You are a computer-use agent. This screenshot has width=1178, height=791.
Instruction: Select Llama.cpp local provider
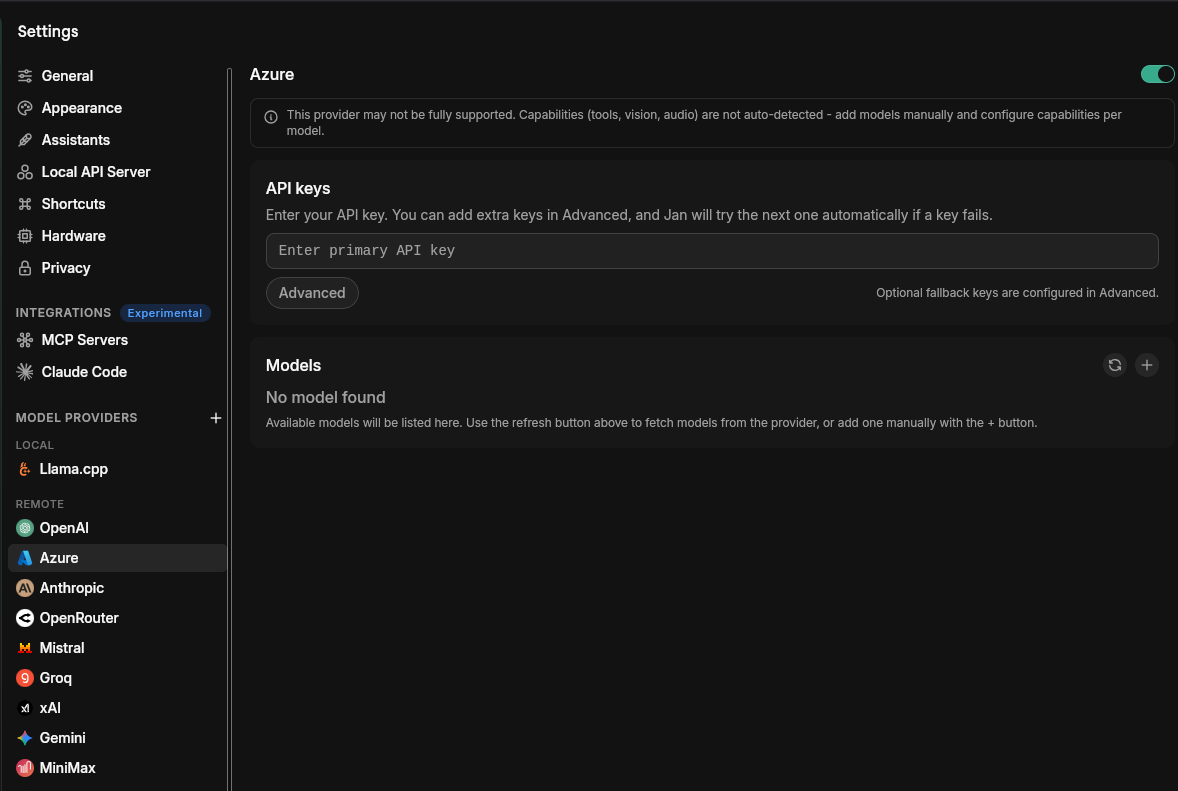tap(117, 469)
